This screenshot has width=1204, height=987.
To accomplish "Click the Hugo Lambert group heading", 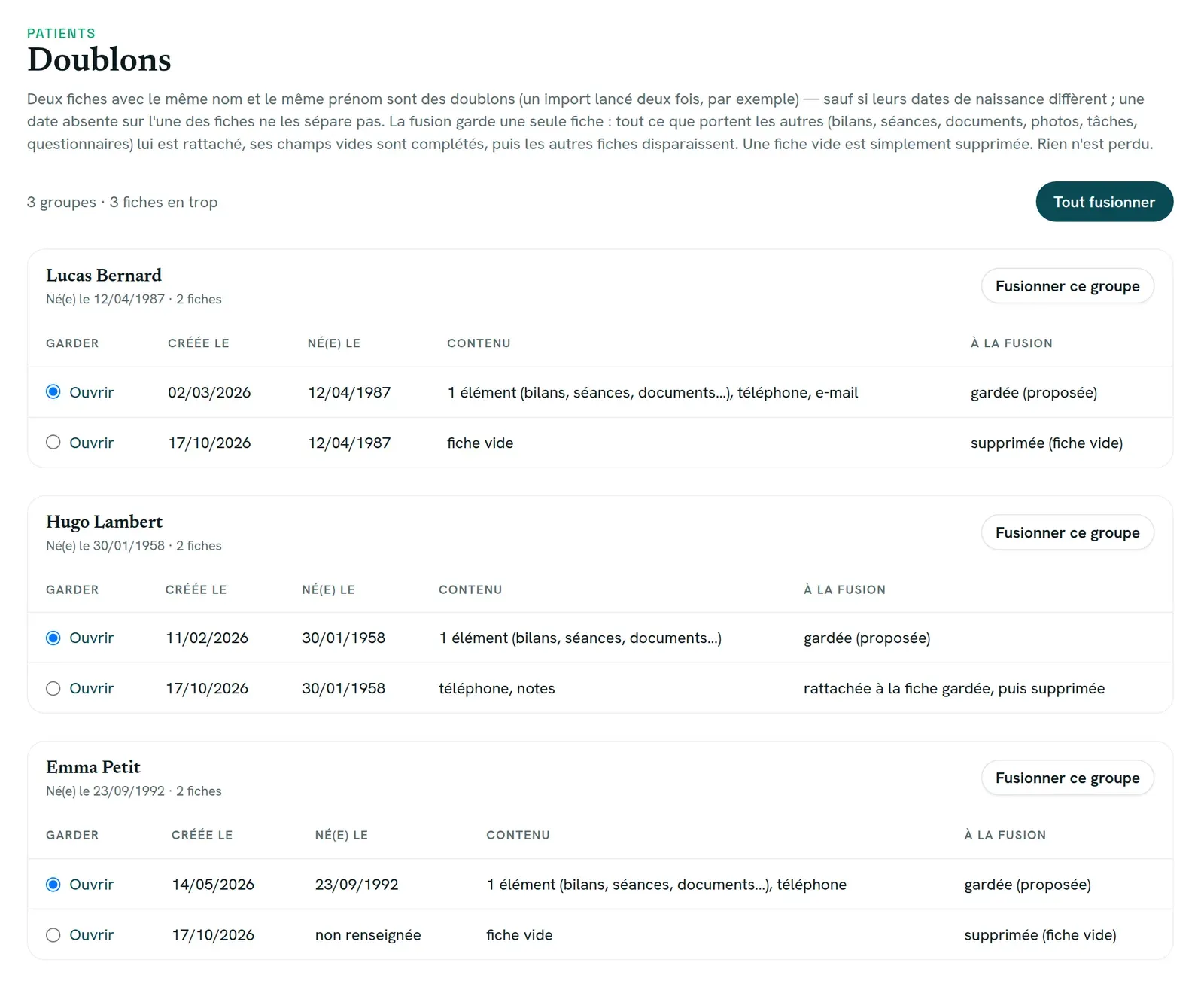I will point(104,522).
